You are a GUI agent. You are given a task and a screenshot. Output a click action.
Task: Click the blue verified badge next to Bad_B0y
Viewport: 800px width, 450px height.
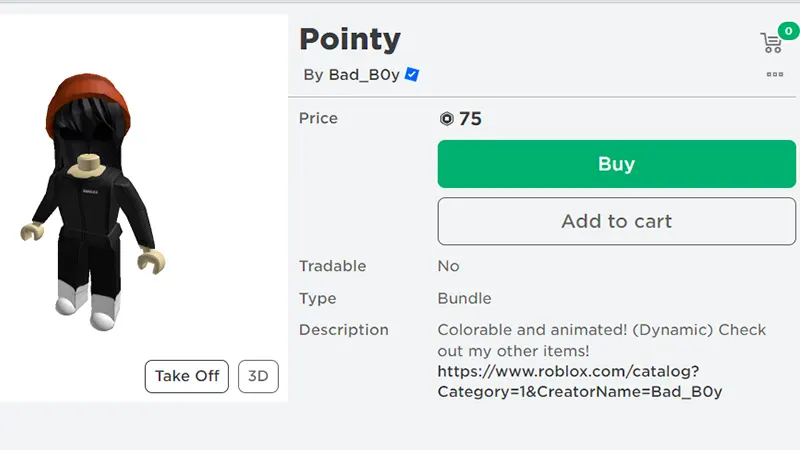pos(412,74)
